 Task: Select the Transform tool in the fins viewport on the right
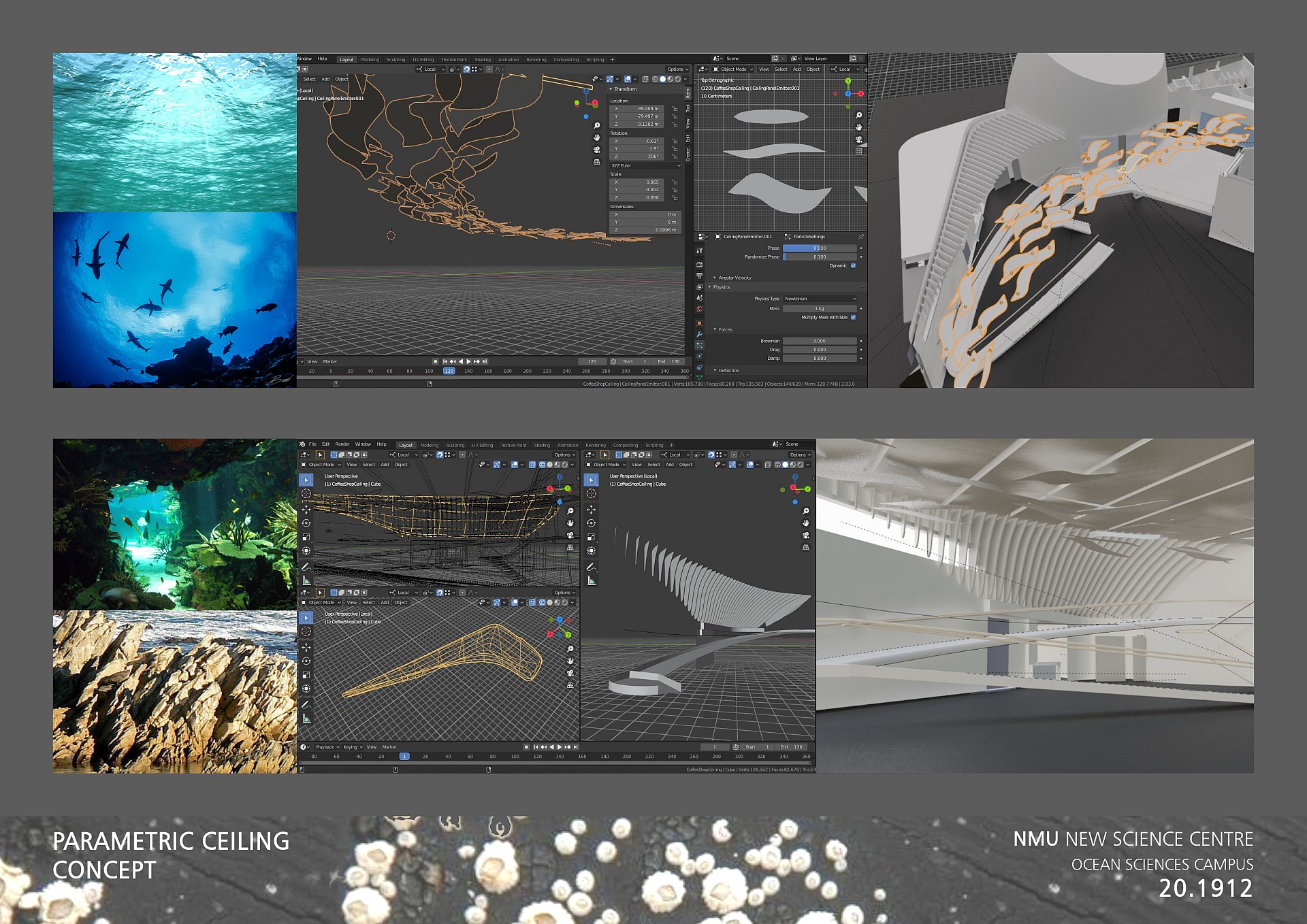pyautogui.click(x=591, y=550)
